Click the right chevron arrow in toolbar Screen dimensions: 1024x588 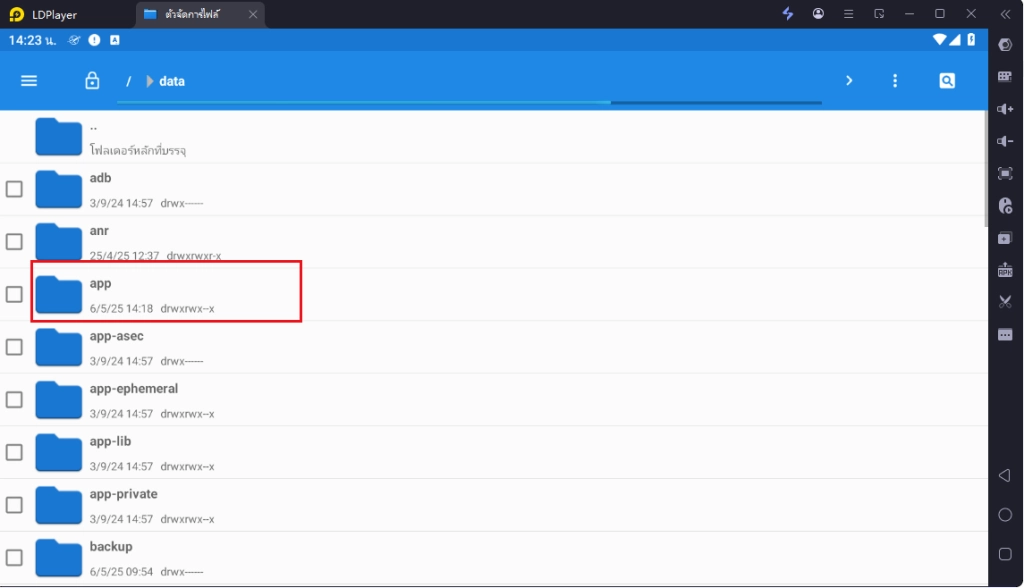click(849, 80)
